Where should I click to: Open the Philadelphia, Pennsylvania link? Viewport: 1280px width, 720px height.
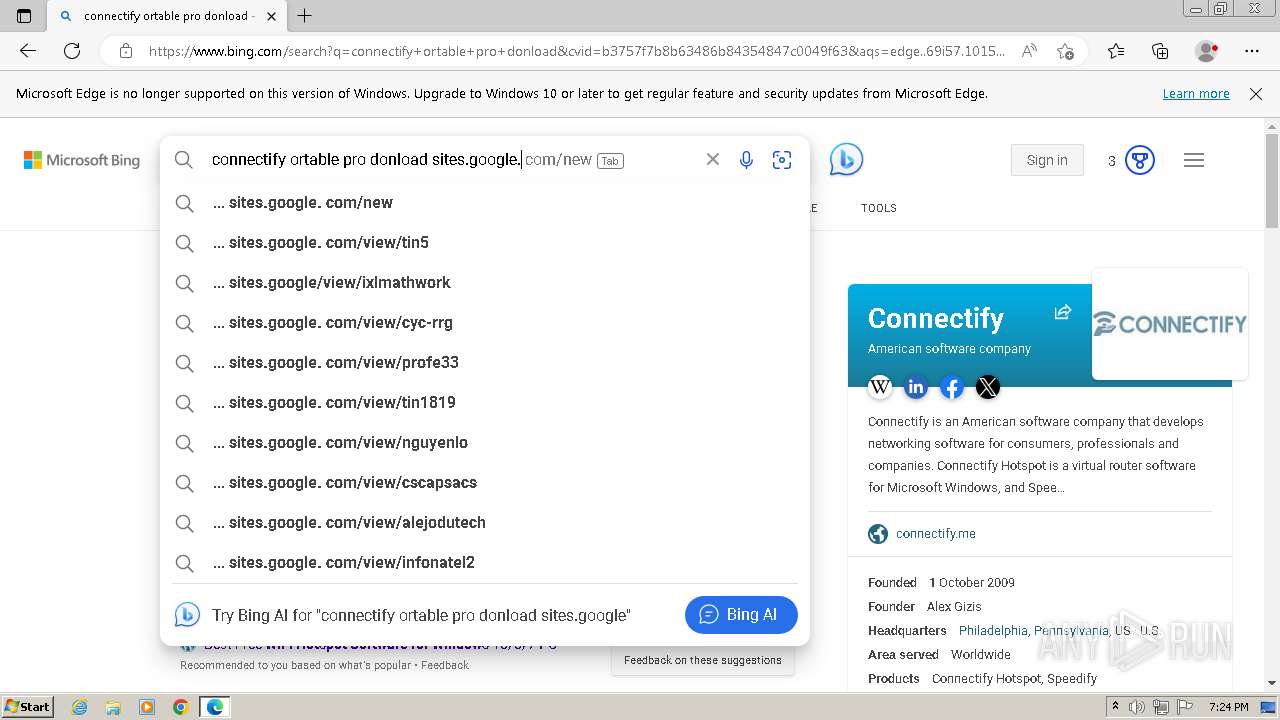(x=1033, y=630)
